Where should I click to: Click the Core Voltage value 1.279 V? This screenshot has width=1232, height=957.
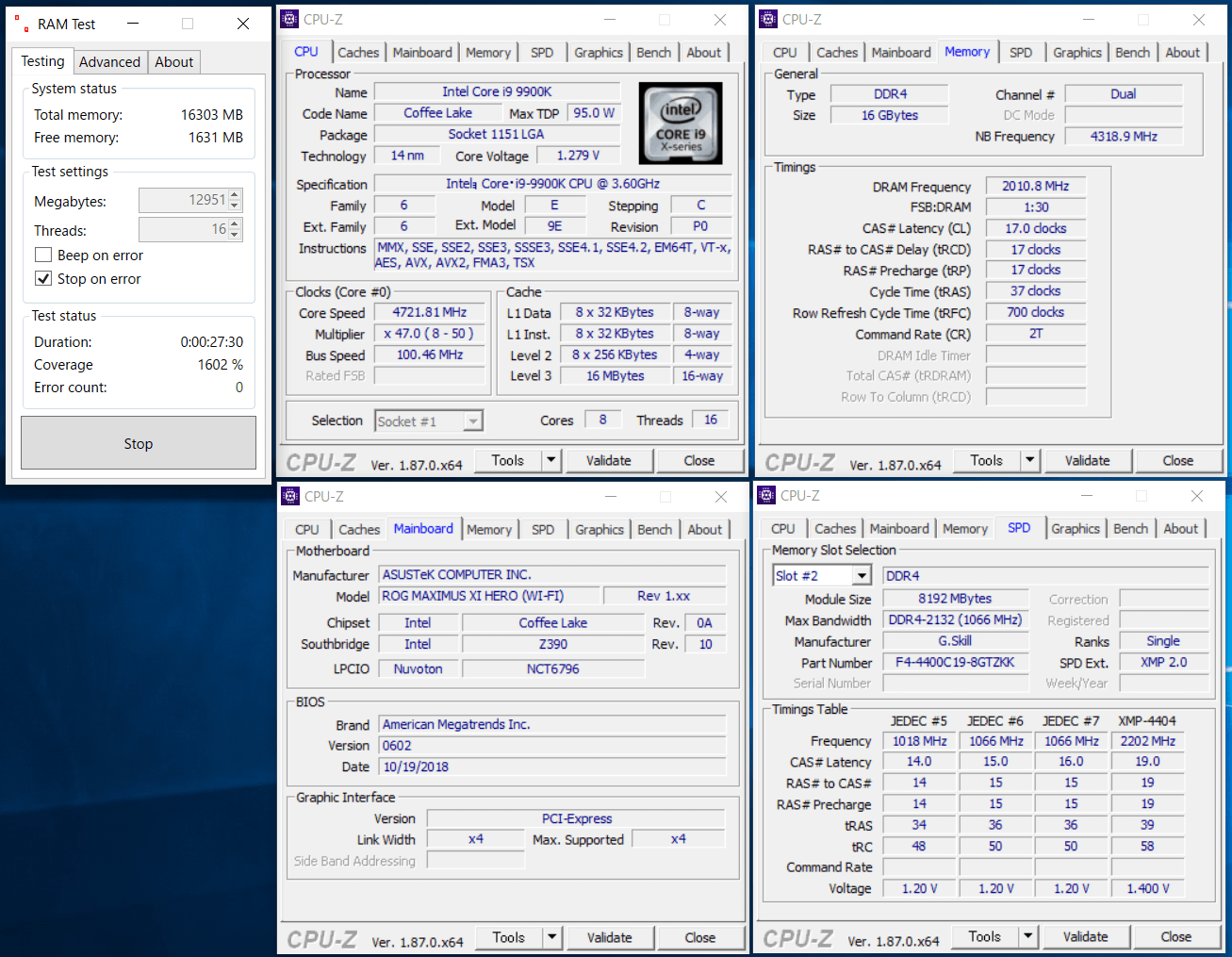click(578, 155)
